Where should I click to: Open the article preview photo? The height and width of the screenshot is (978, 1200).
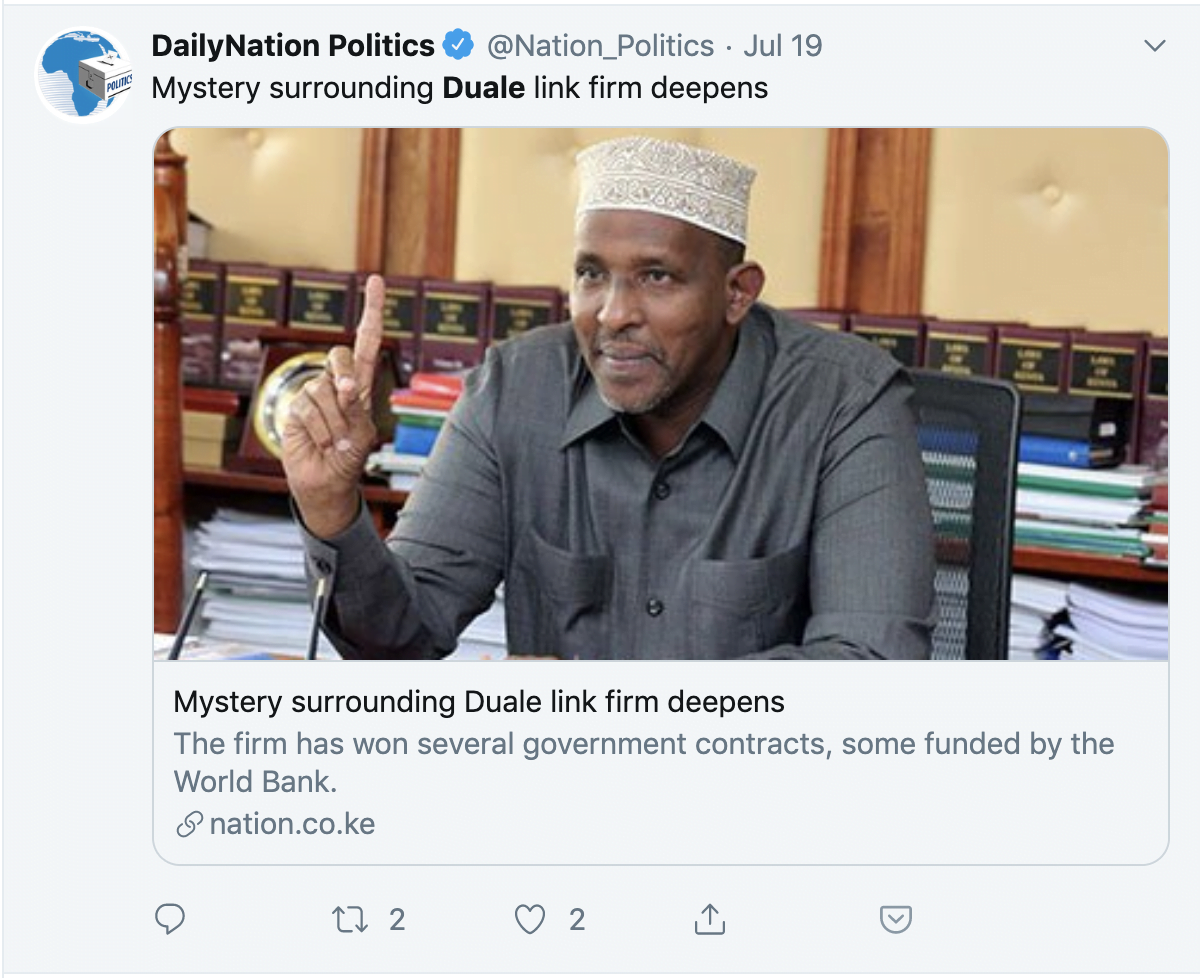(x=660, y=393)
